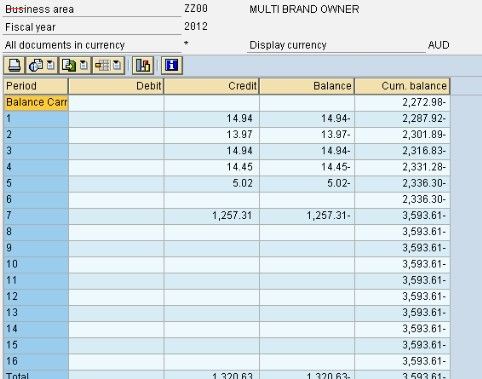Click cumulative balance 2,301.89-

[402, 135]
